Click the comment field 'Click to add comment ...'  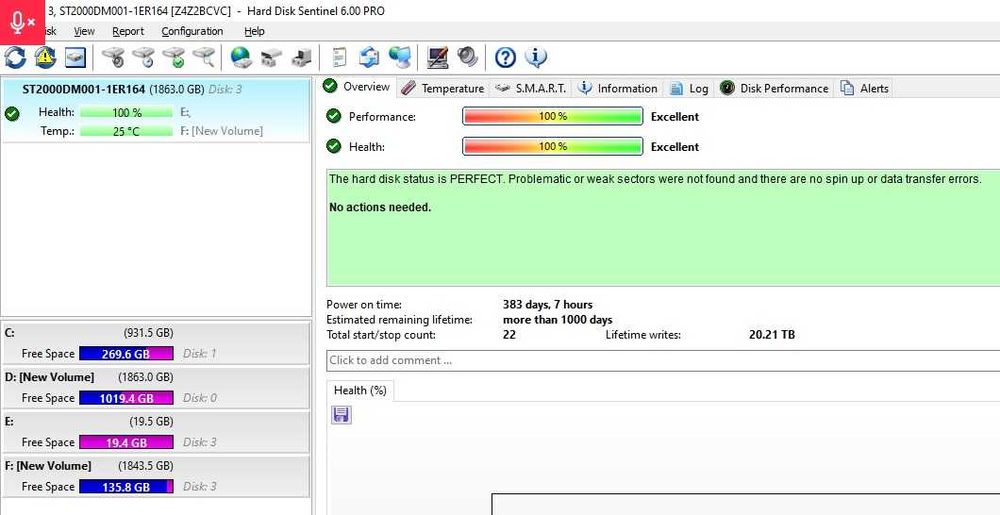click(x=663, y=360)
